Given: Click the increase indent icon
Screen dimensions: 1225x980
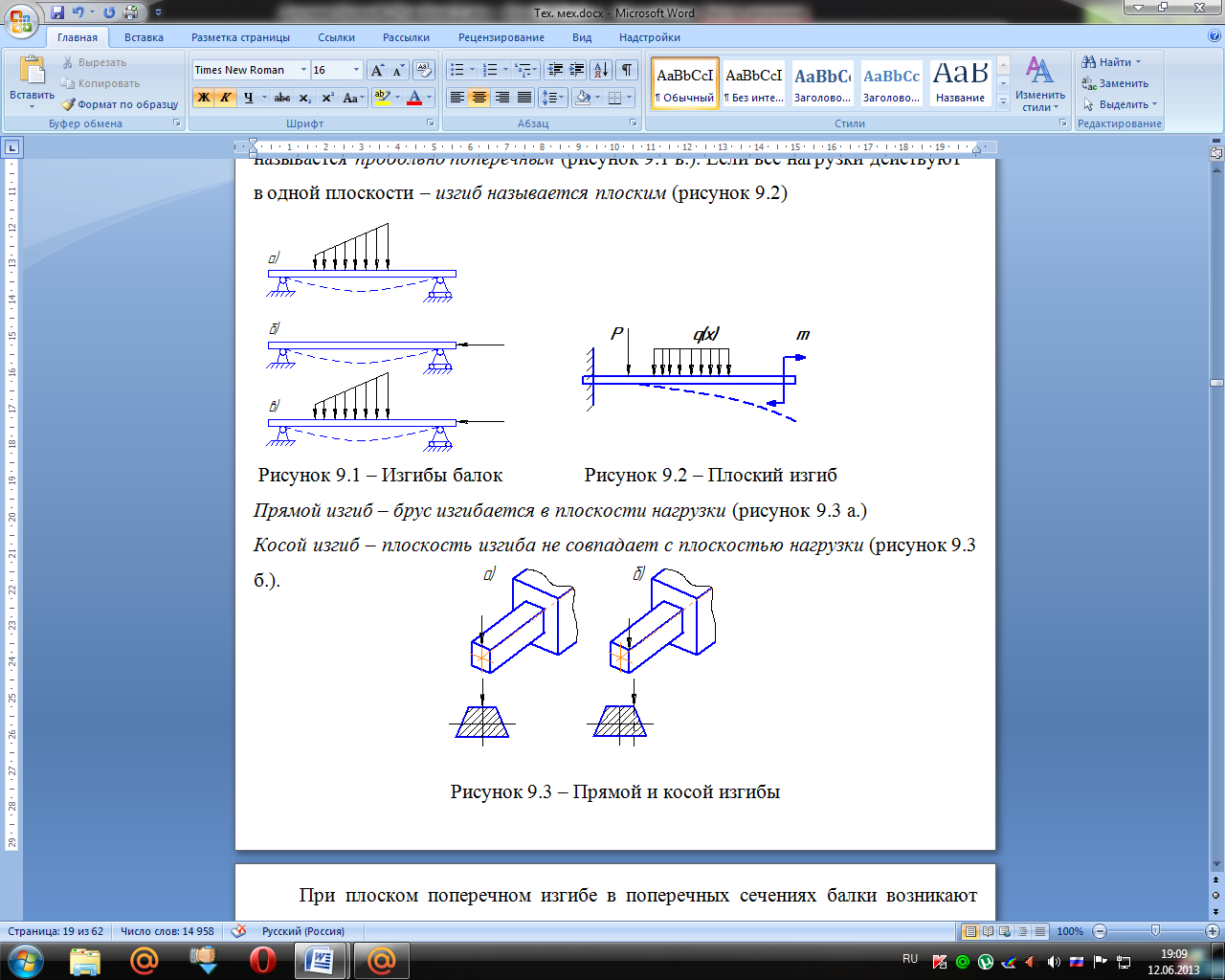Looking at the screenshot, I should click(576, 70).
